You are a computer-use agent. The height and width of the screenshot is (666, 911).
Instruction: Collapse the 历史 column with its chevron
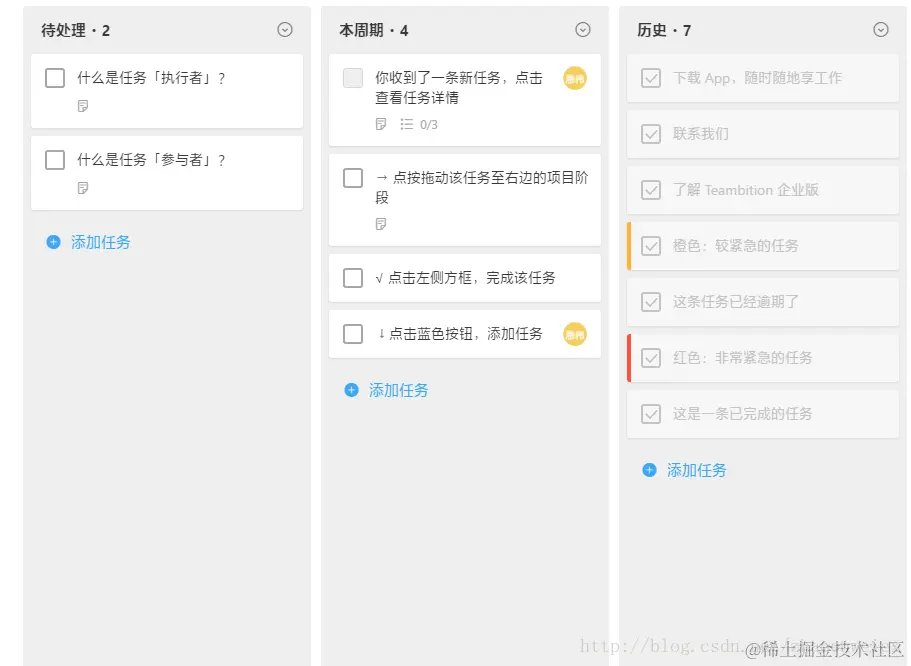pyautogui.click(x=880, y=29)
